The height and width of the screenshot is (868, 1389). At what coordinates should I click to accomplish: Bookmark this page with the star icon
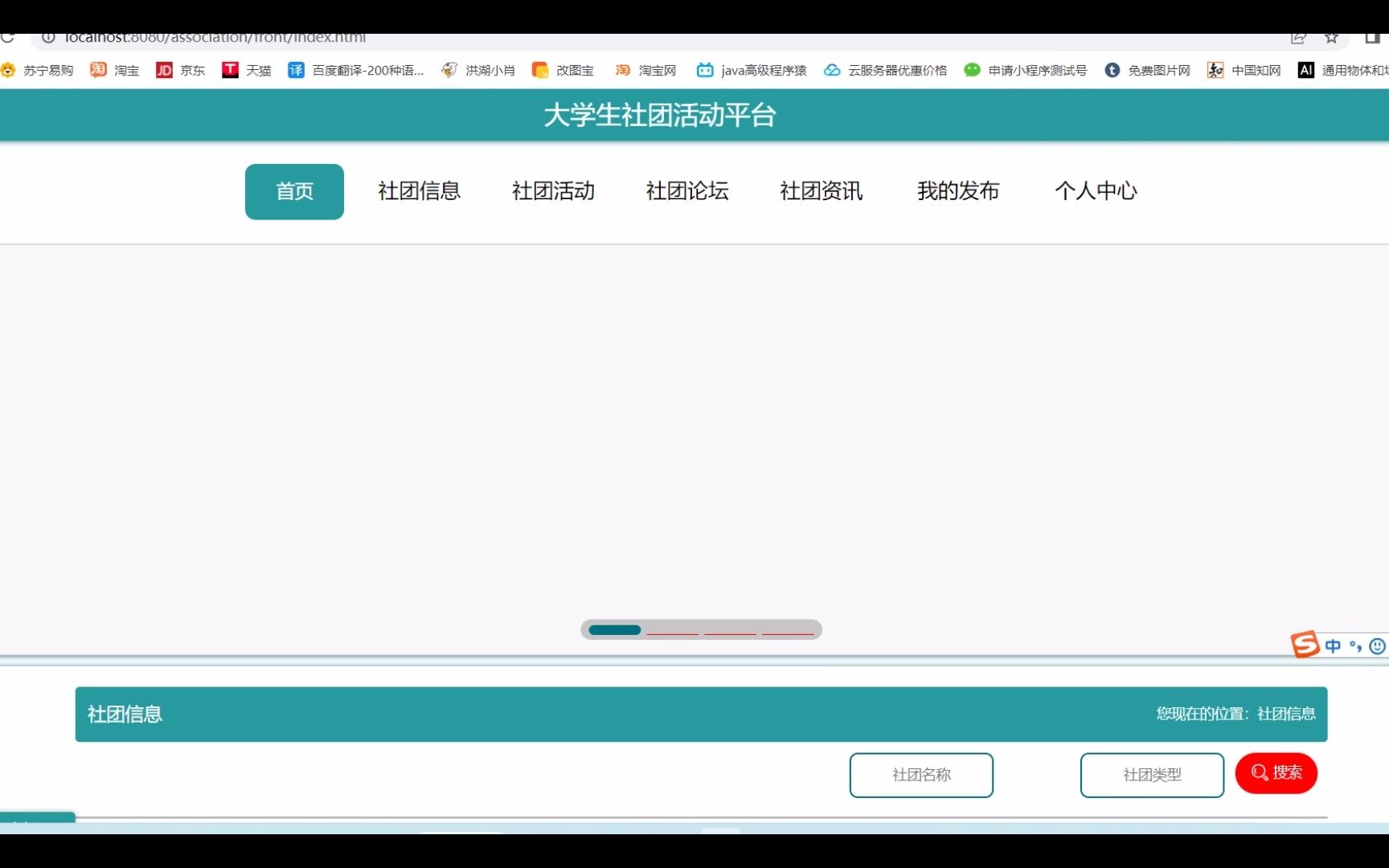point(1332,38)
